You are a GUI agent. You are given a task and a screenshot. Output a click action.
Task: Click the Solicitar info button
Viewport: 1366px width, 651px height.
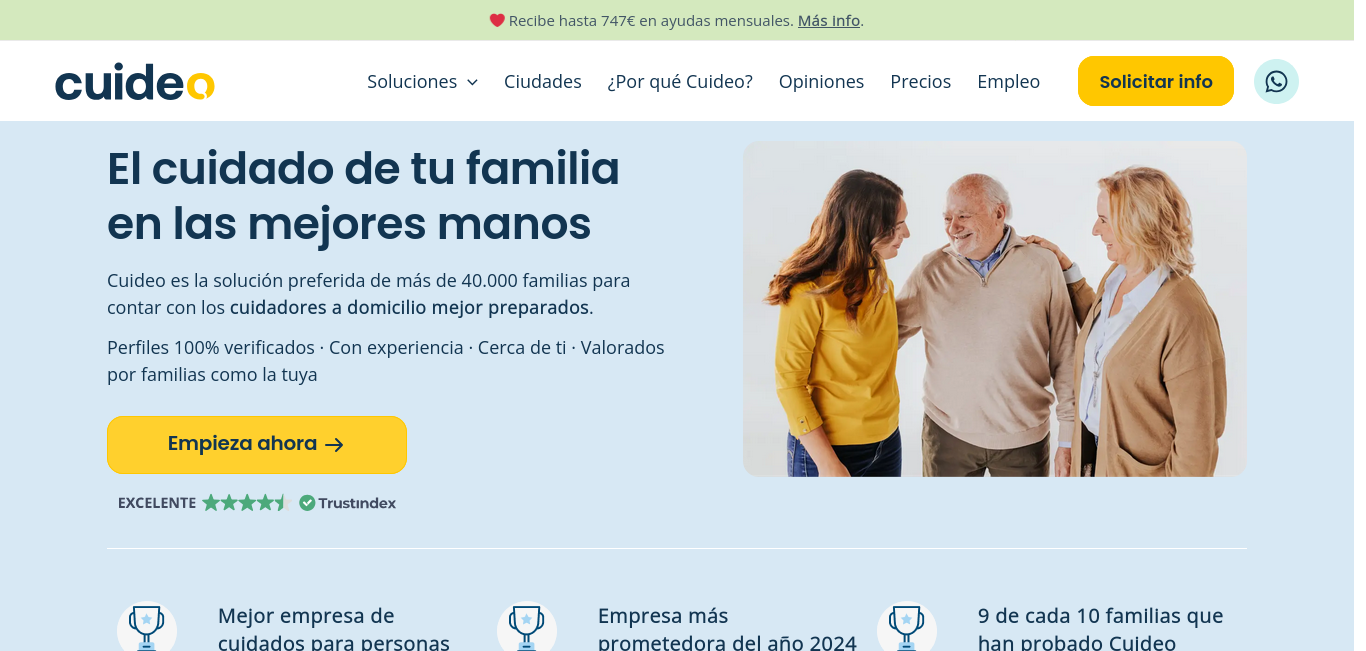tap(1156, 81)
